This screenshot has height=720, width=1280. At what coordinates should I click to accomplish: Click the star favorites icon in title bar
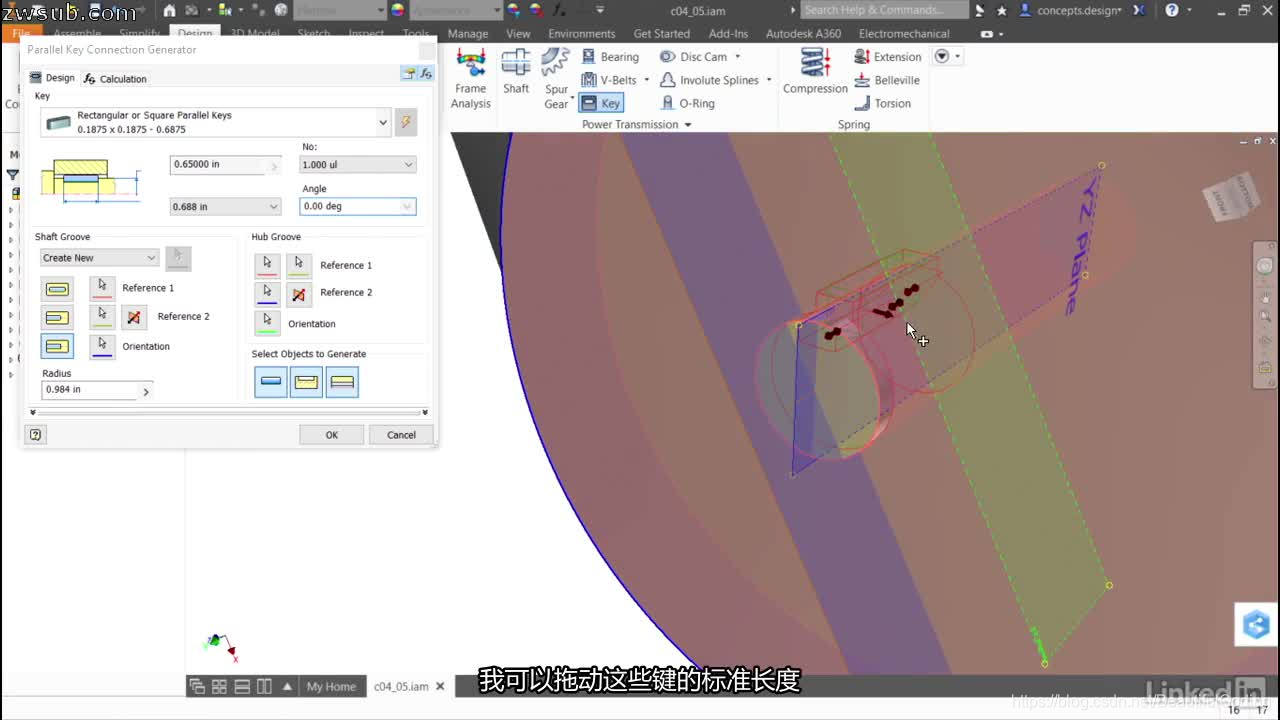coord(1002,10)
